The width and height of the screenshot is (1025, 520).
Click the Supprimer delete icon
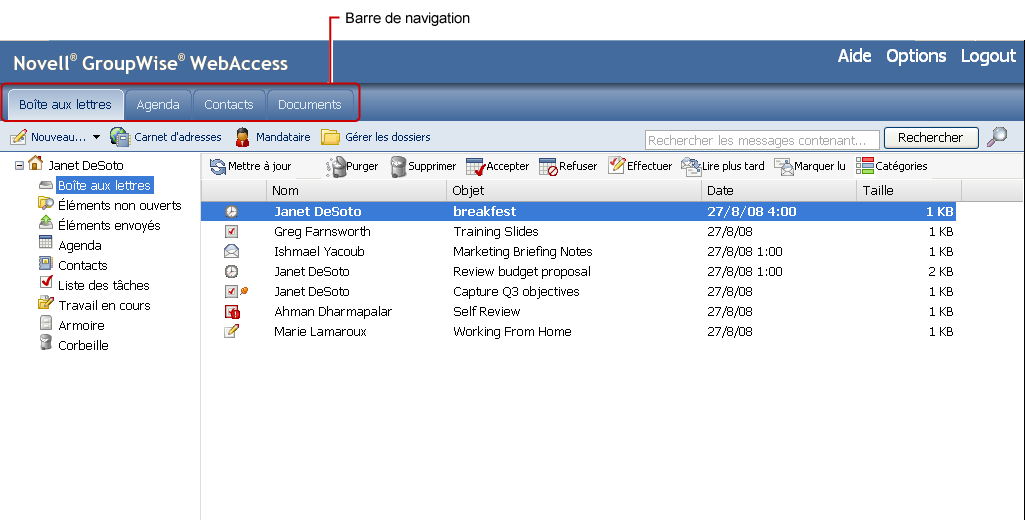pyautogui.click(x=398, y=166)
